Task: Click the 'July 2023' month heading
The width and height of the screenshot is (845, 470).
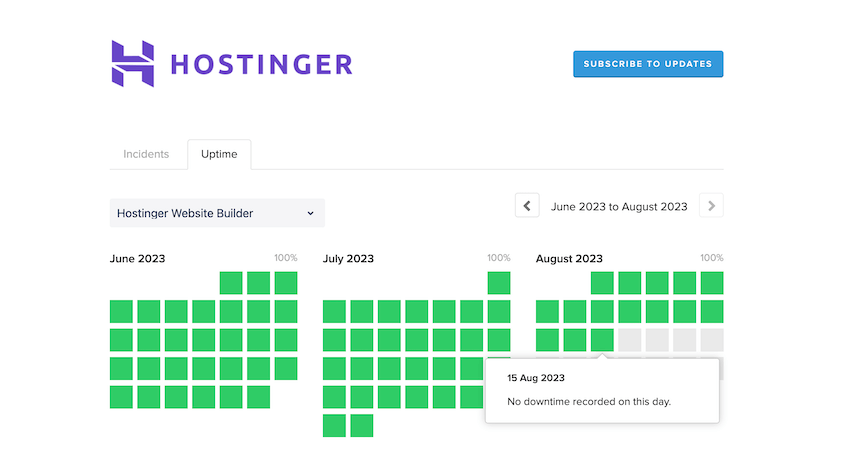Action: [x=348, y=259]
